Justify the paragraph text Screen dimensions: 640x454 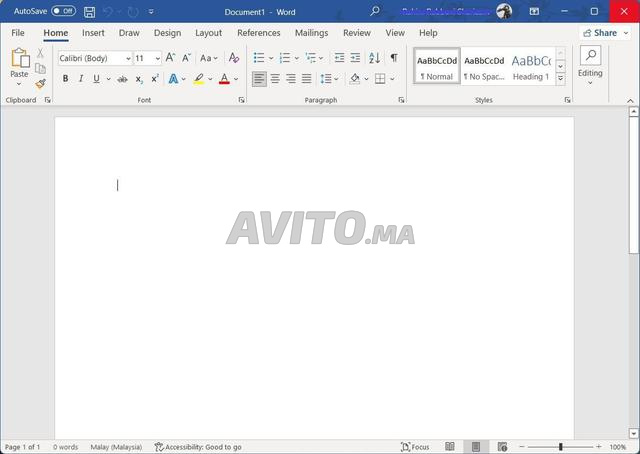[x=307, y=79]
